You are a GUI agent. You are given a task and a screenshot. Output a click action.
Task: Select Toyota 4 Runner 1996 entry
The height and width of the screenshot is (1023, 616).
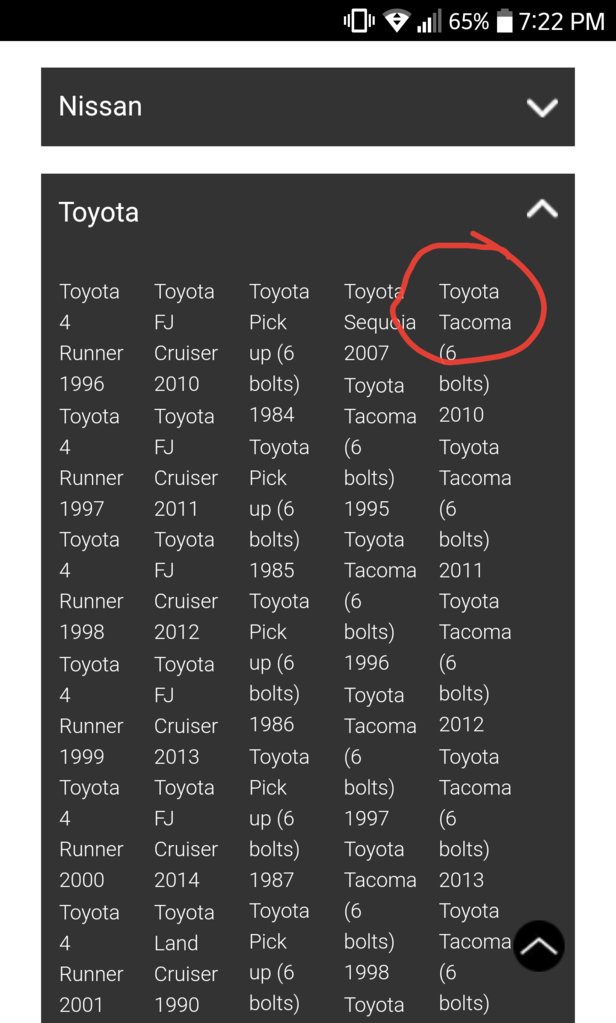[91, 337]
